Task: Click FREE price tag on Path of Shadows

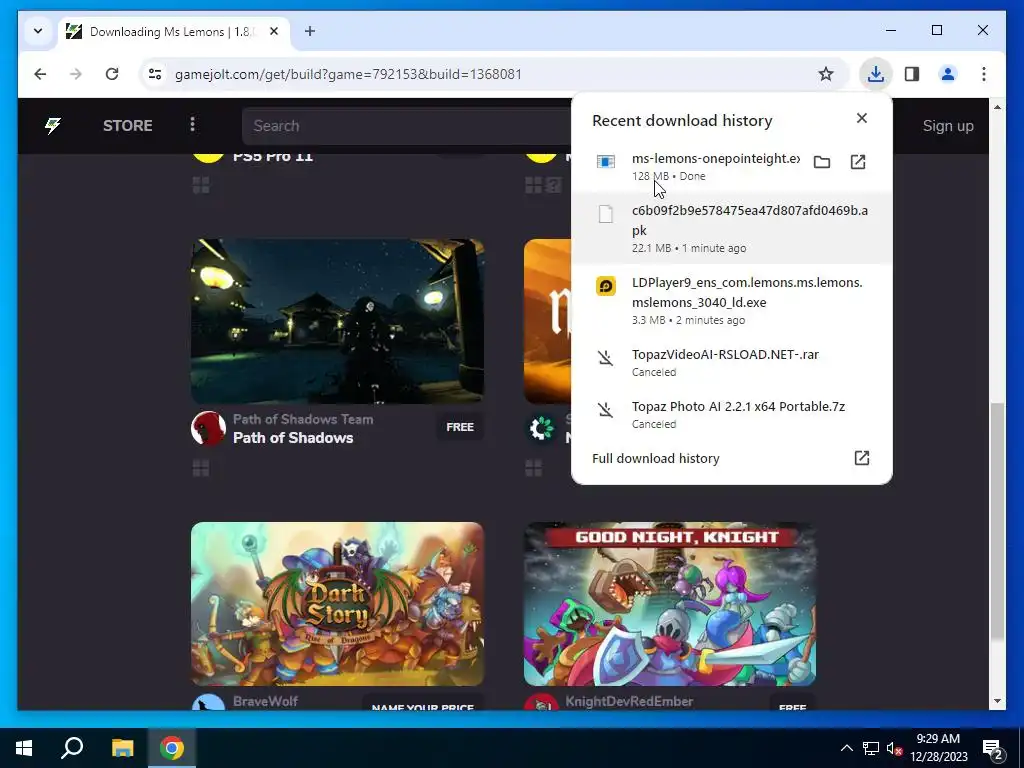Action: point(460,427)
